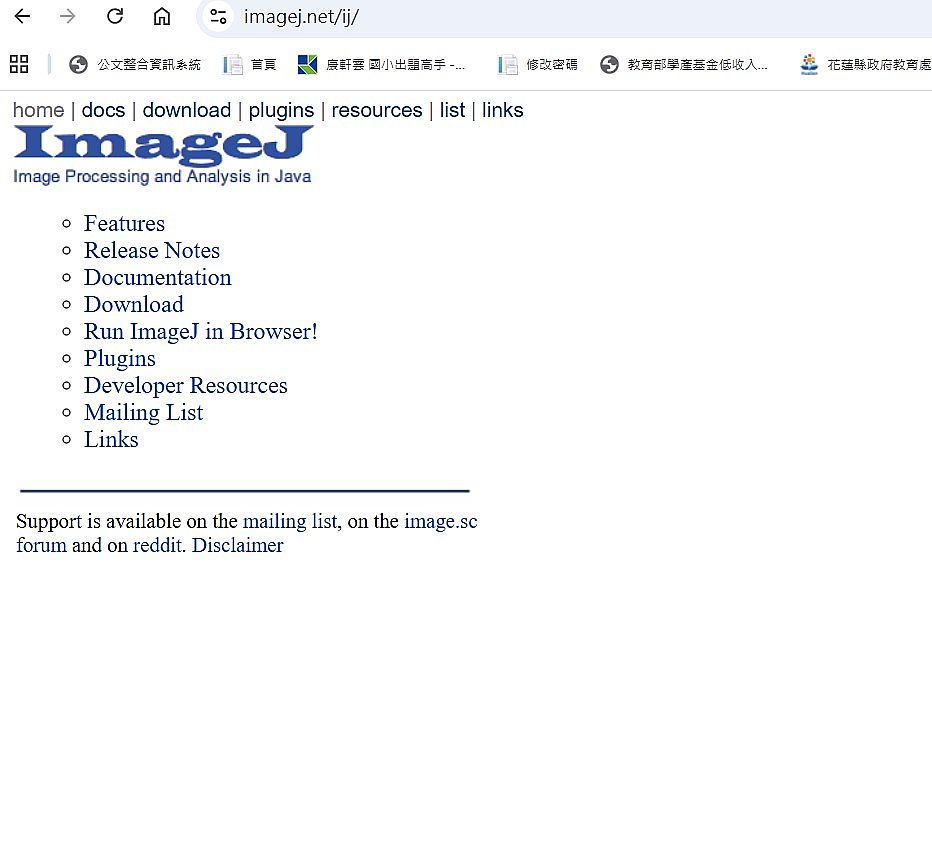Open 'resources' from the top navigation
Image resolution: width=932 pixels, height=866 pixels.
pyautogui.click(x=376, y=110)
